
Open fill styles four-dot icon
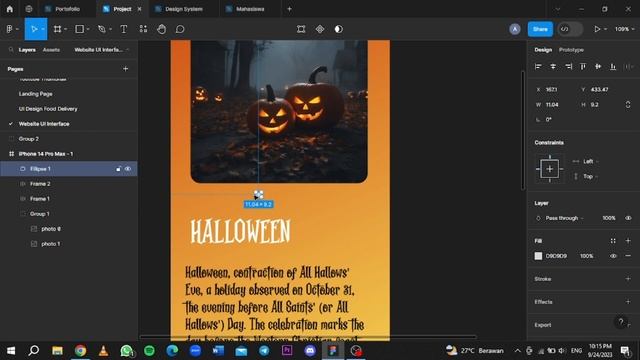click(613, 241)
